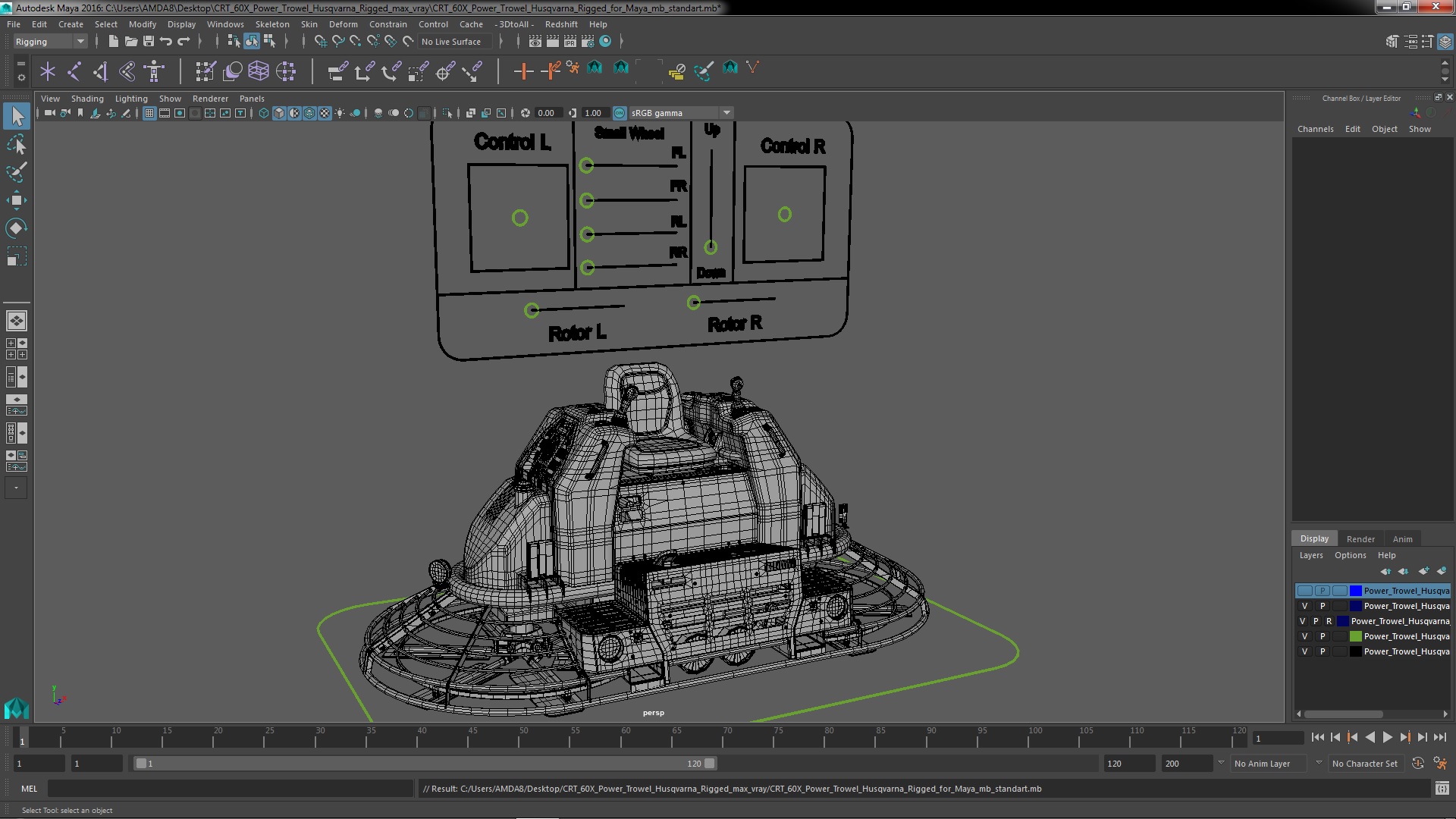Image resolution: width=1456 pixels, height=819 pixels.
Task: Click the Set Key orange plus icon
Action: tap(523, 71)
